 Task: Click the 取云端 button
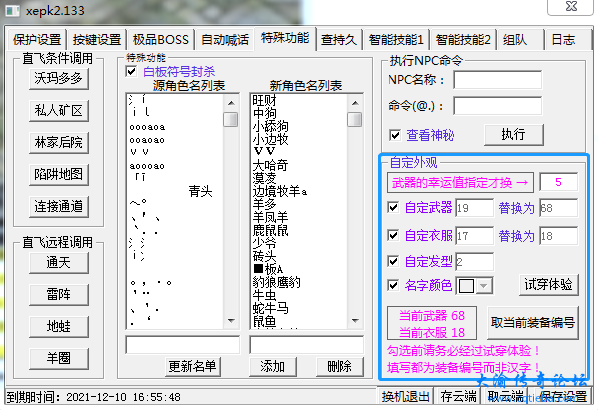click(506, 397)
